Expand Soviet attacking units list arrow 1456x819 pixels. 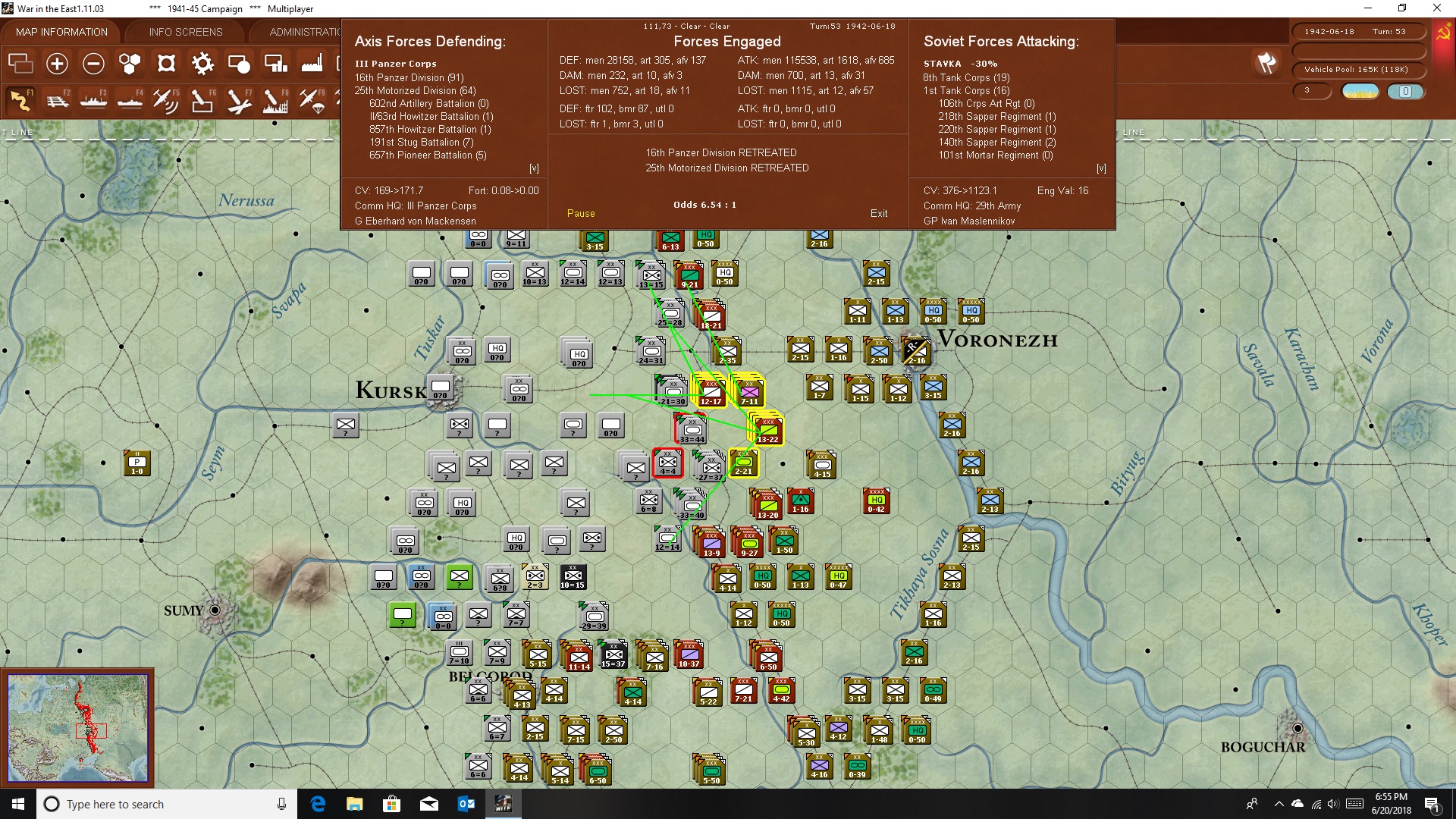(1101, 168)
